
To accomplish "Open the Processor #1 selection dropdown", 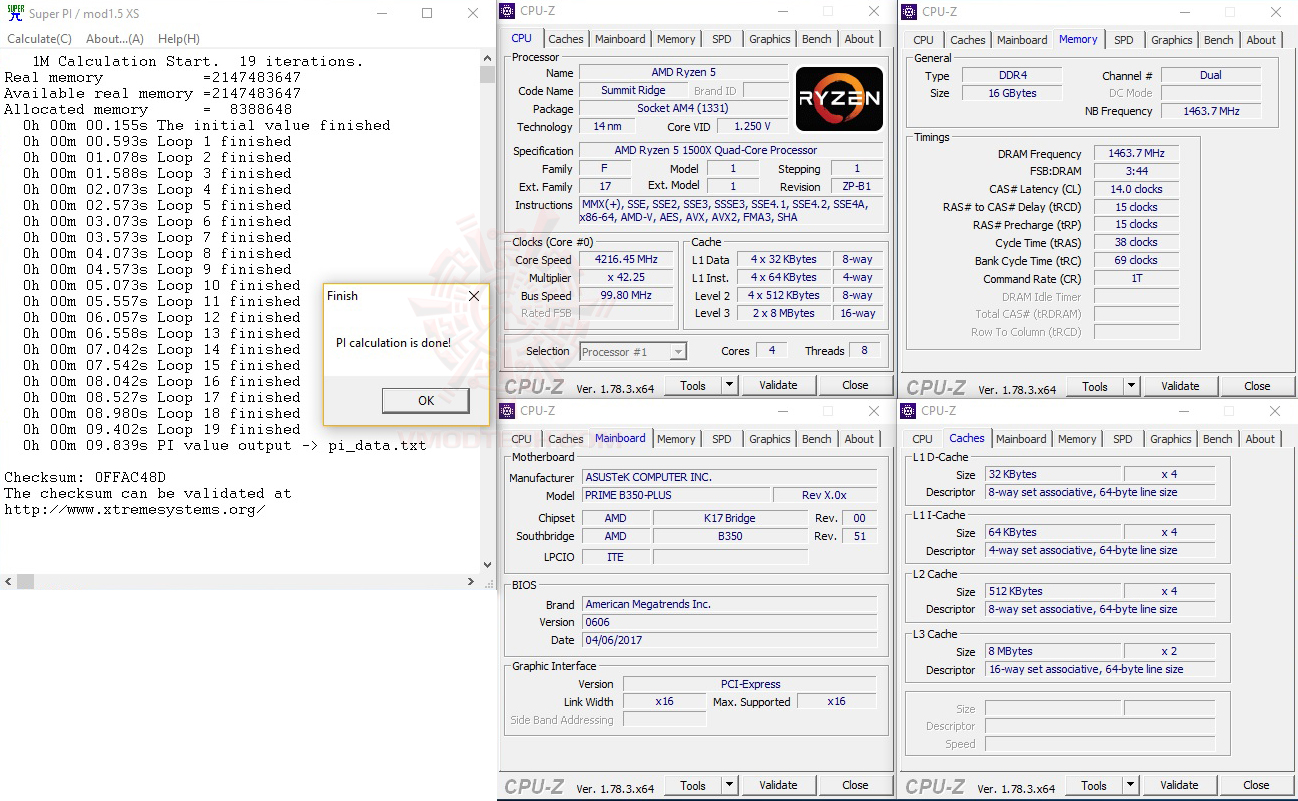I will [678, 350].
